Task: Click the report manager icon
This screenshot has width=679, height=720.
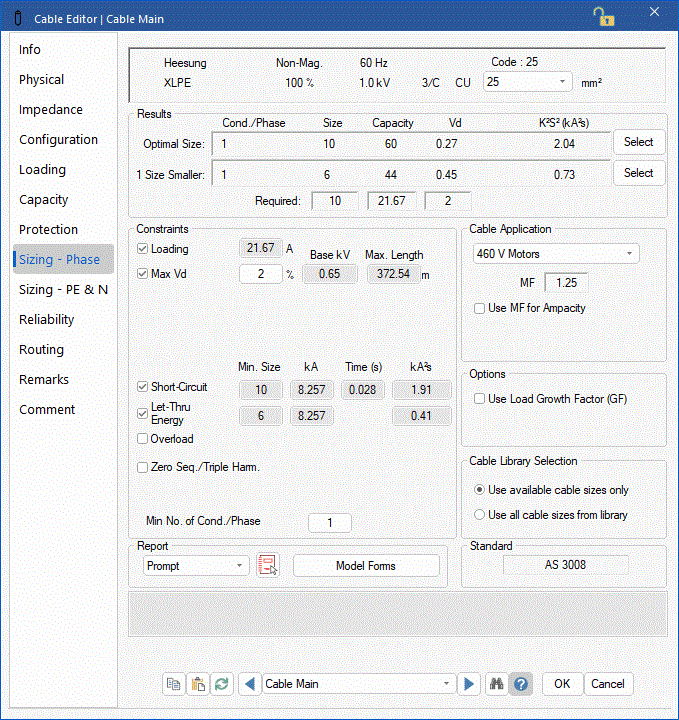Action: pyautogui.click(x=267, y=566)
